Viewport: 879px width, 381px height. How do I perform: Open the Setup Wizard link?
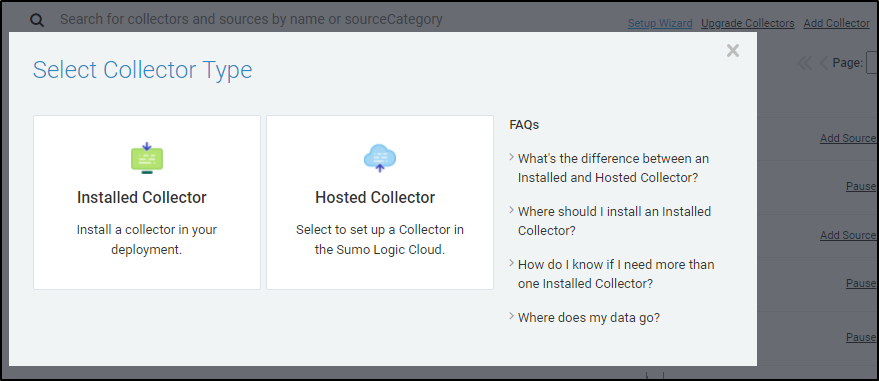pyautogui.click(x=660, y=24)
